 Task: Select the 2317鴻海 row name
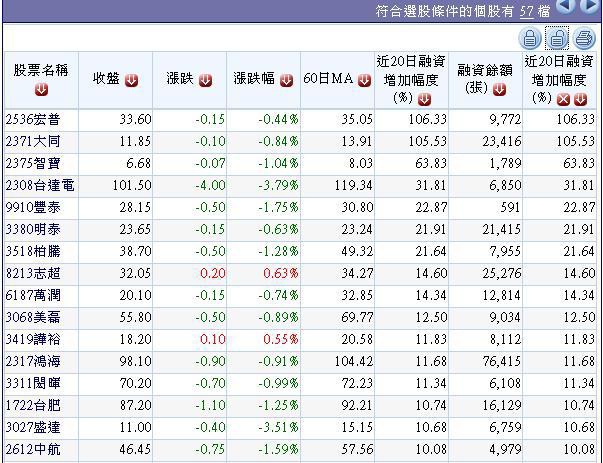[x=33, y=361]
